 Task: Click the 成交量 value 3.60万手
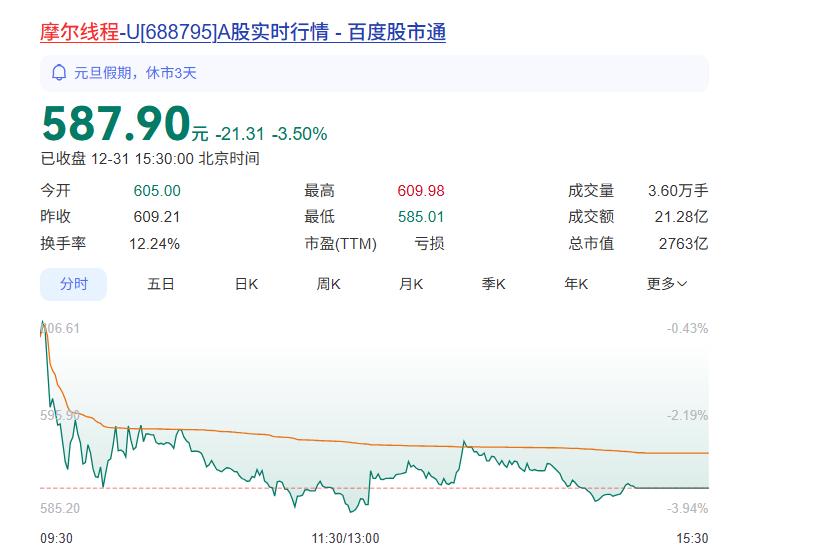(x=678, y=191)
